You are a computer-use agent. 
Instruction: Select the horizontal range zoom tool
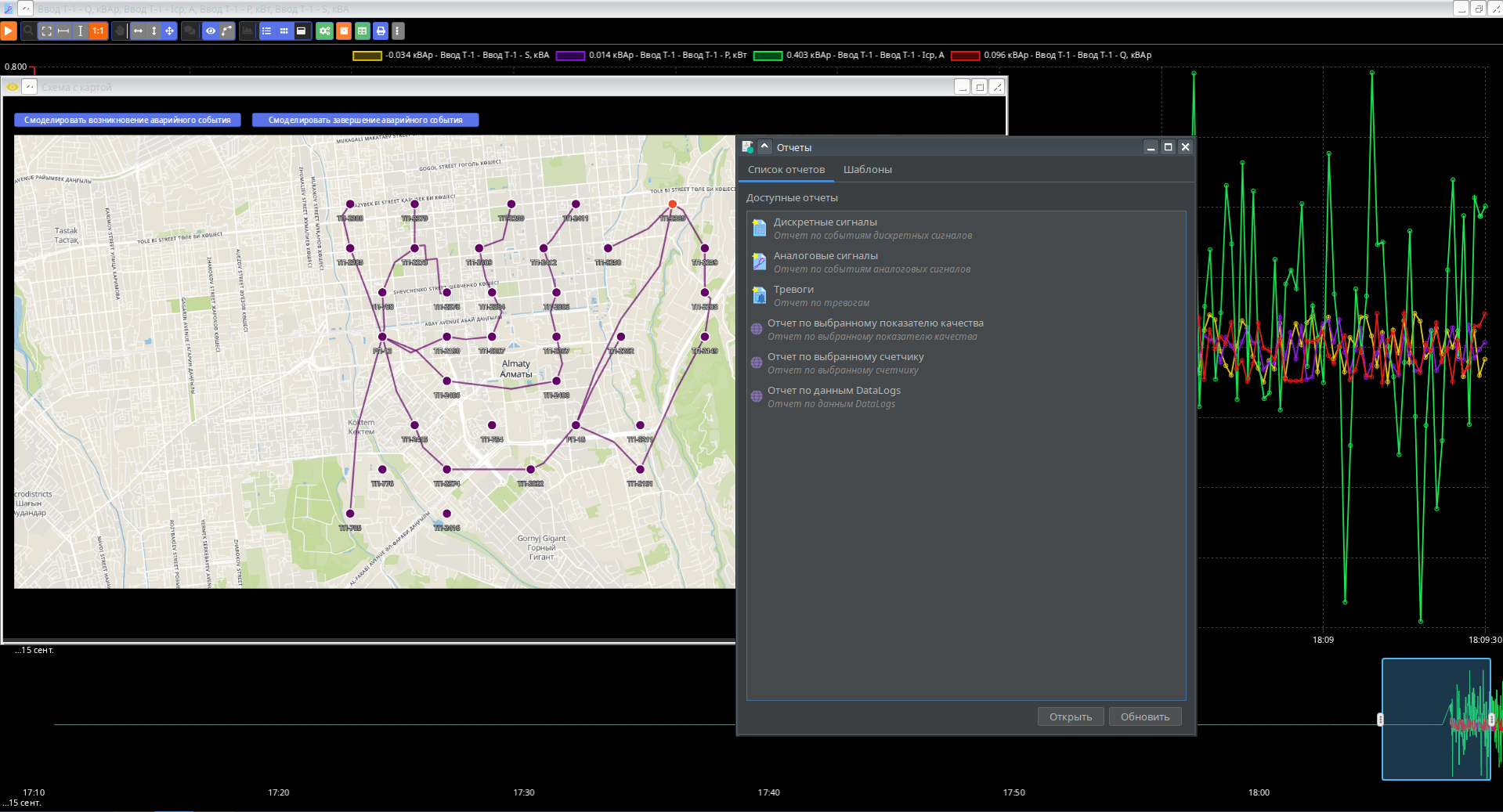pyautogui.click(x=63, y=31)
